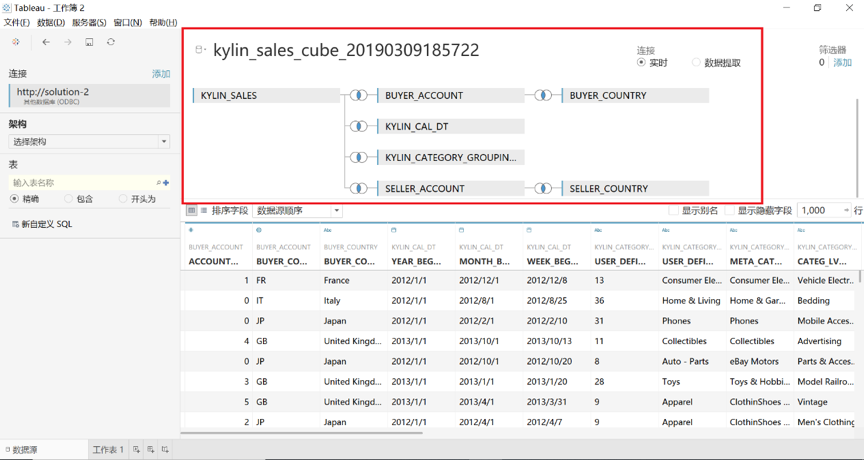
Task: Click 添加 under 筛选器
Action: [x=843, y=63]
